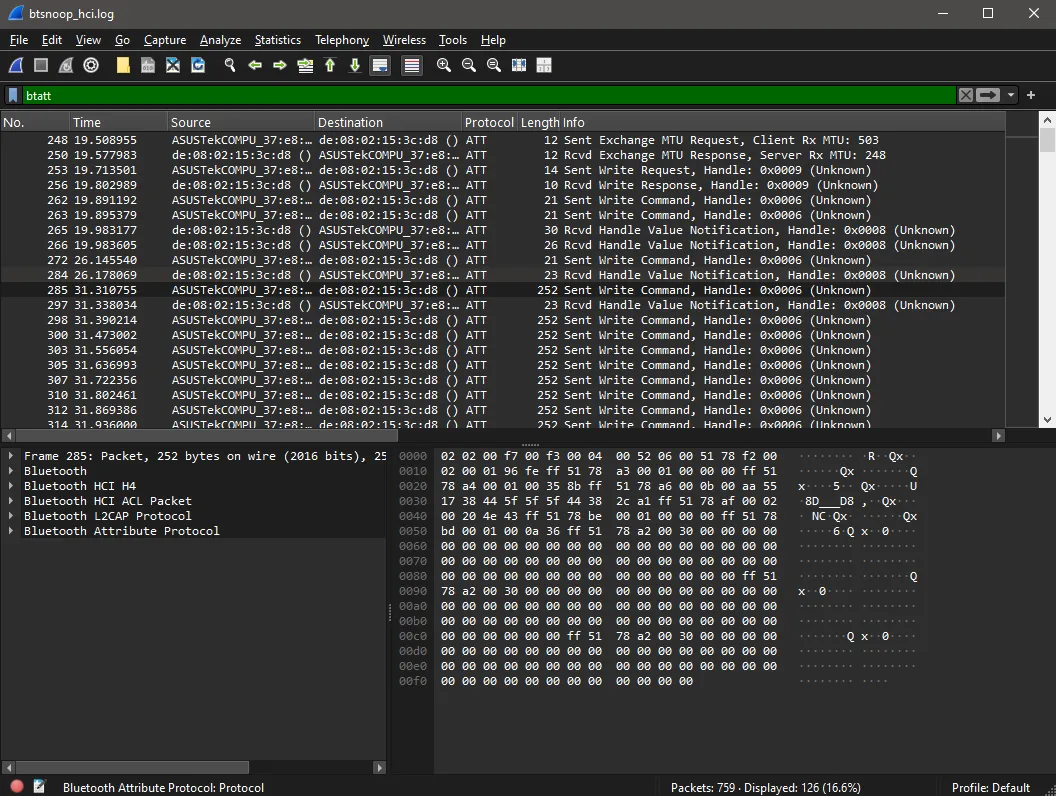Open the Statistics menu

click(x=277, y=40)
